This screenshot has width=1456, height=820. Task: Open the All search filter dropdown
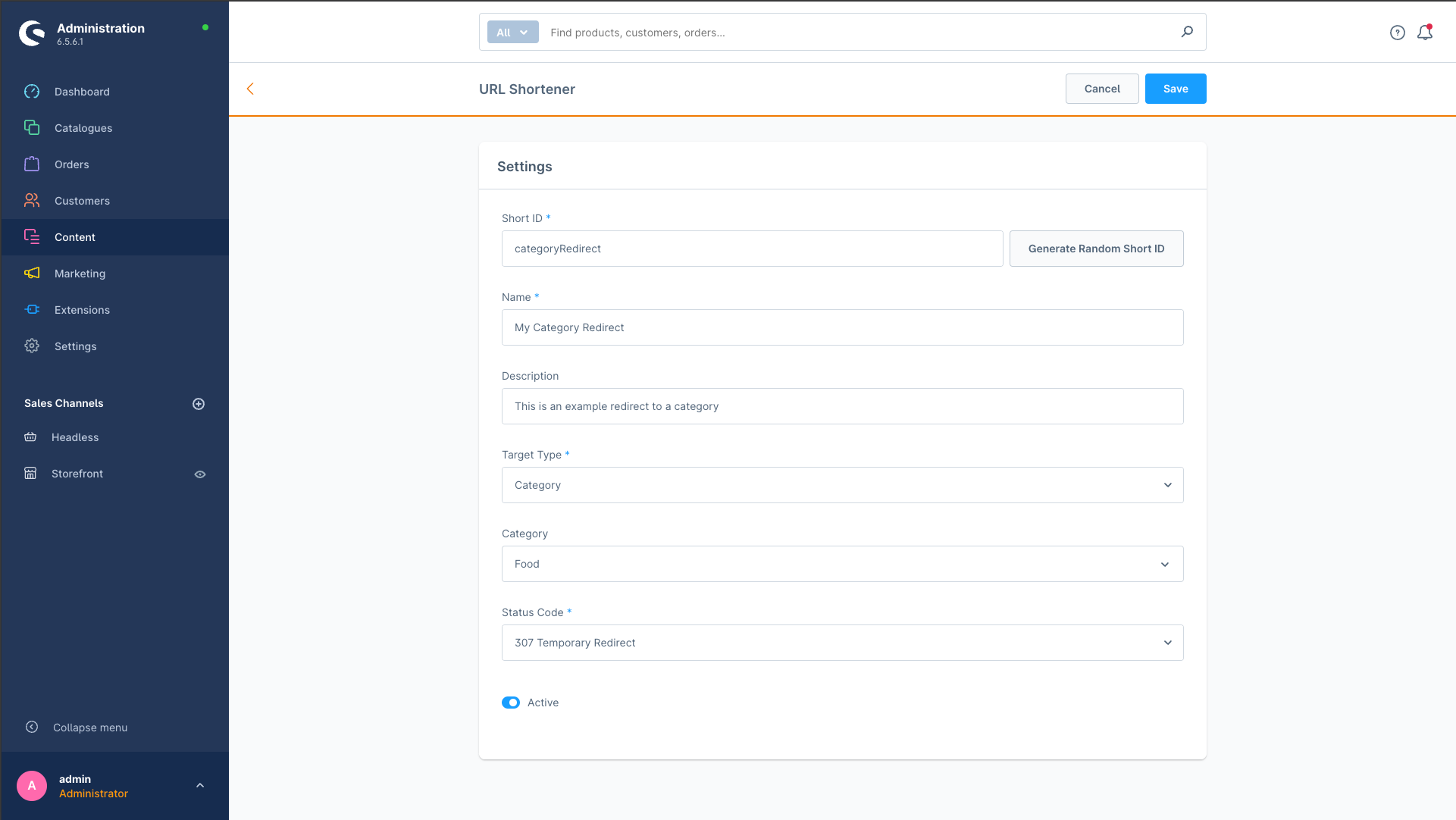(513, 33)
